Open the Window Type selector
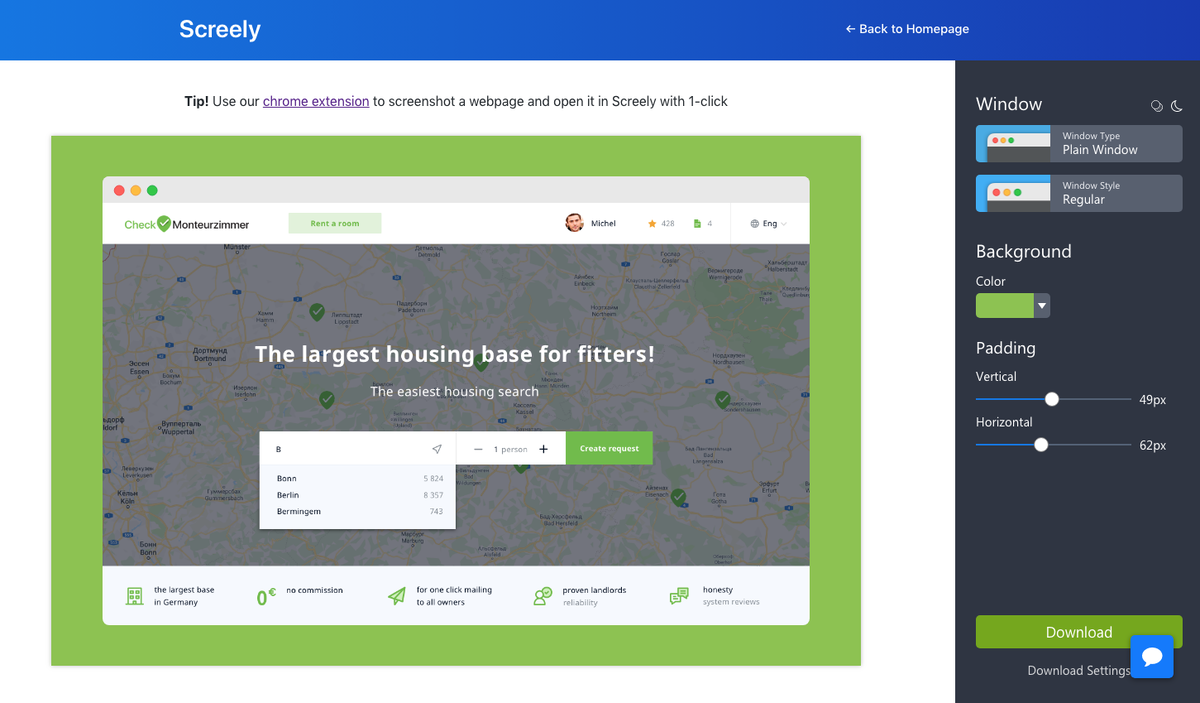Viewport: 1200px width, 703px height. tap(1079, 143)
